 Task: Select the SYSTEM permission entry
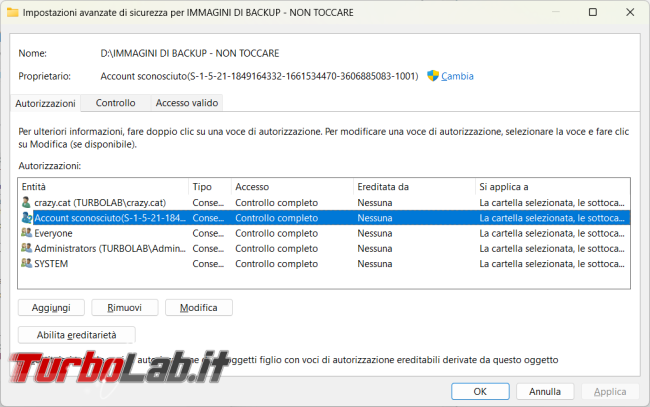pos(324,264)
